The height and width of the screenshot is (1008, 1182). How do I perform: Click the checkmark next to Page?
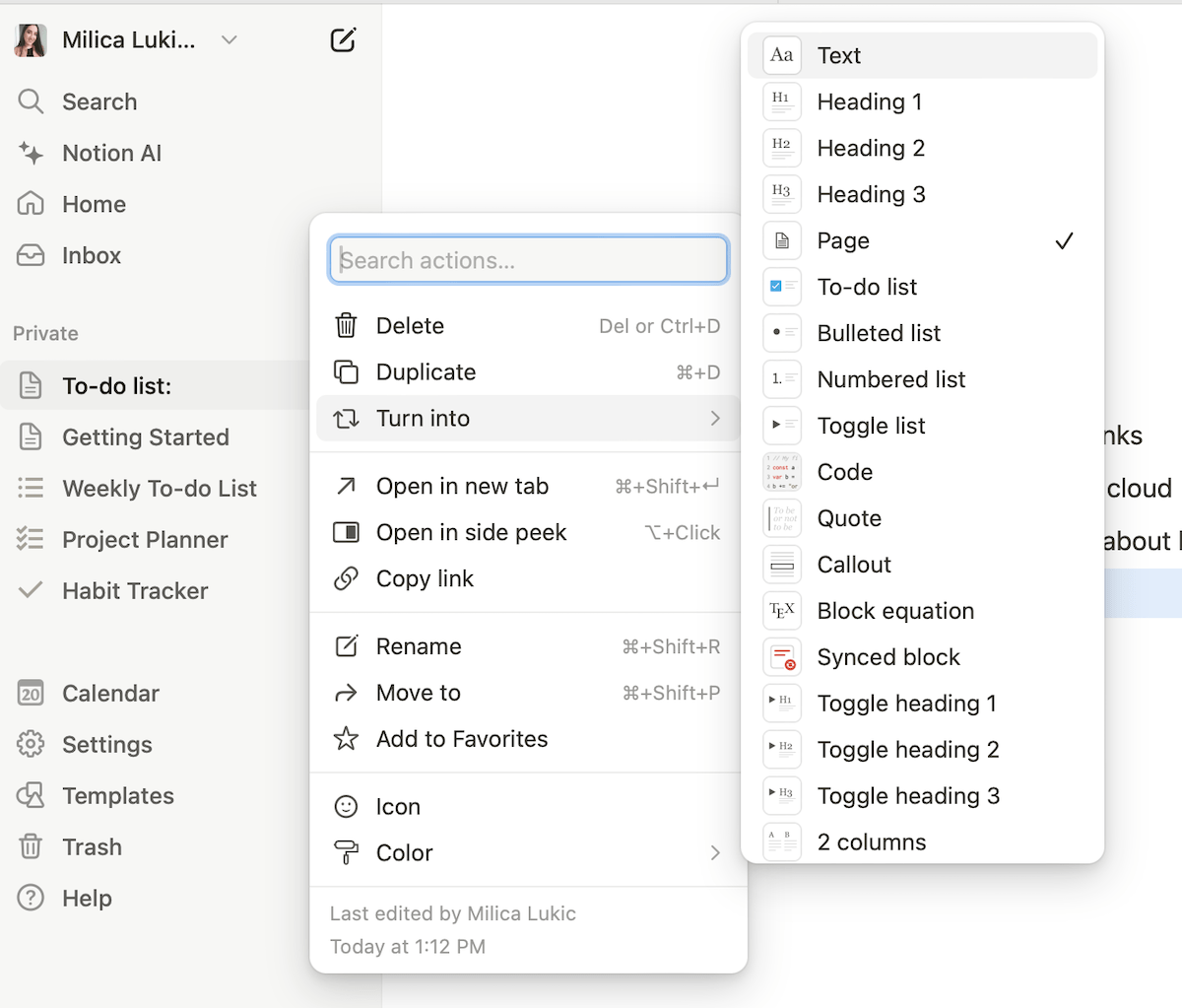[1064, 240]
